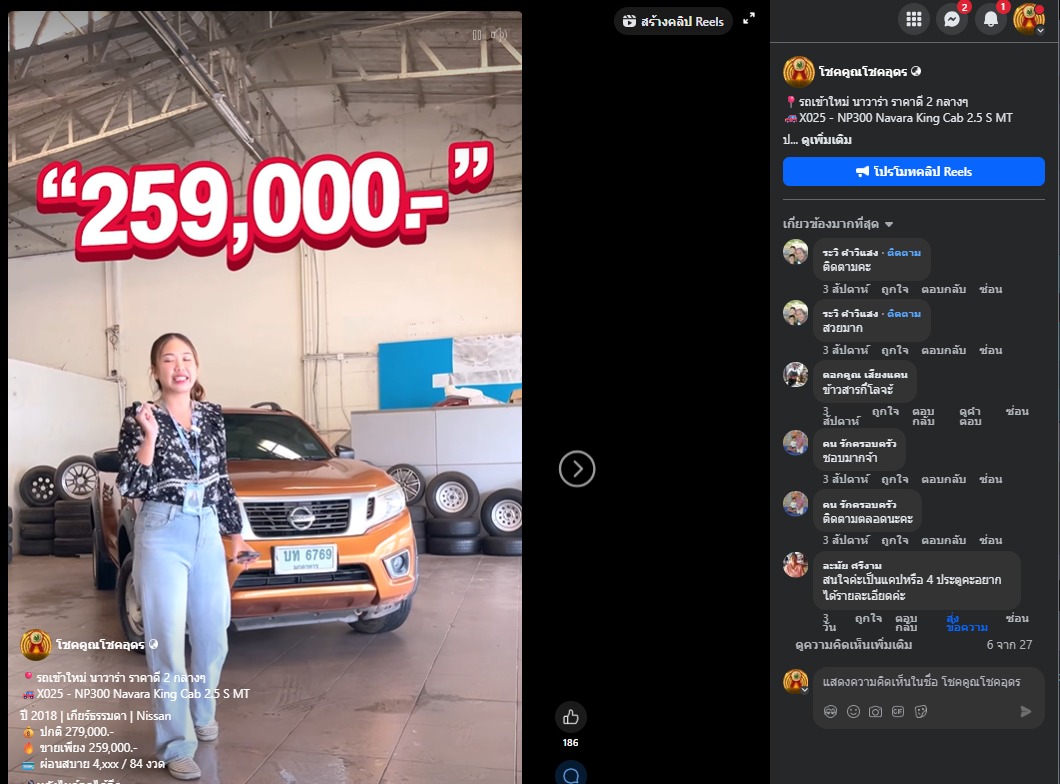Mute the reel's sound with the speaker icon
Viewport: 1060px width, 784px height.
click(x=498, y=34)
